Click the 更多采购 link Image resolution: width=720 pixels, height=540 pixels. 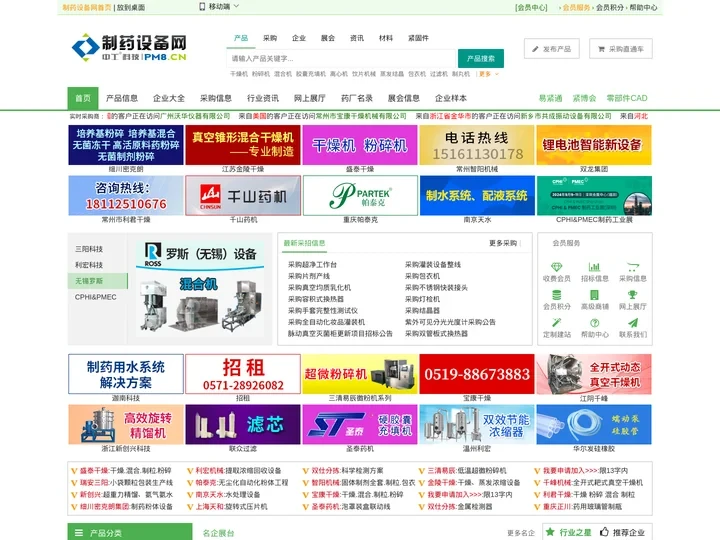tap(503, 243)
